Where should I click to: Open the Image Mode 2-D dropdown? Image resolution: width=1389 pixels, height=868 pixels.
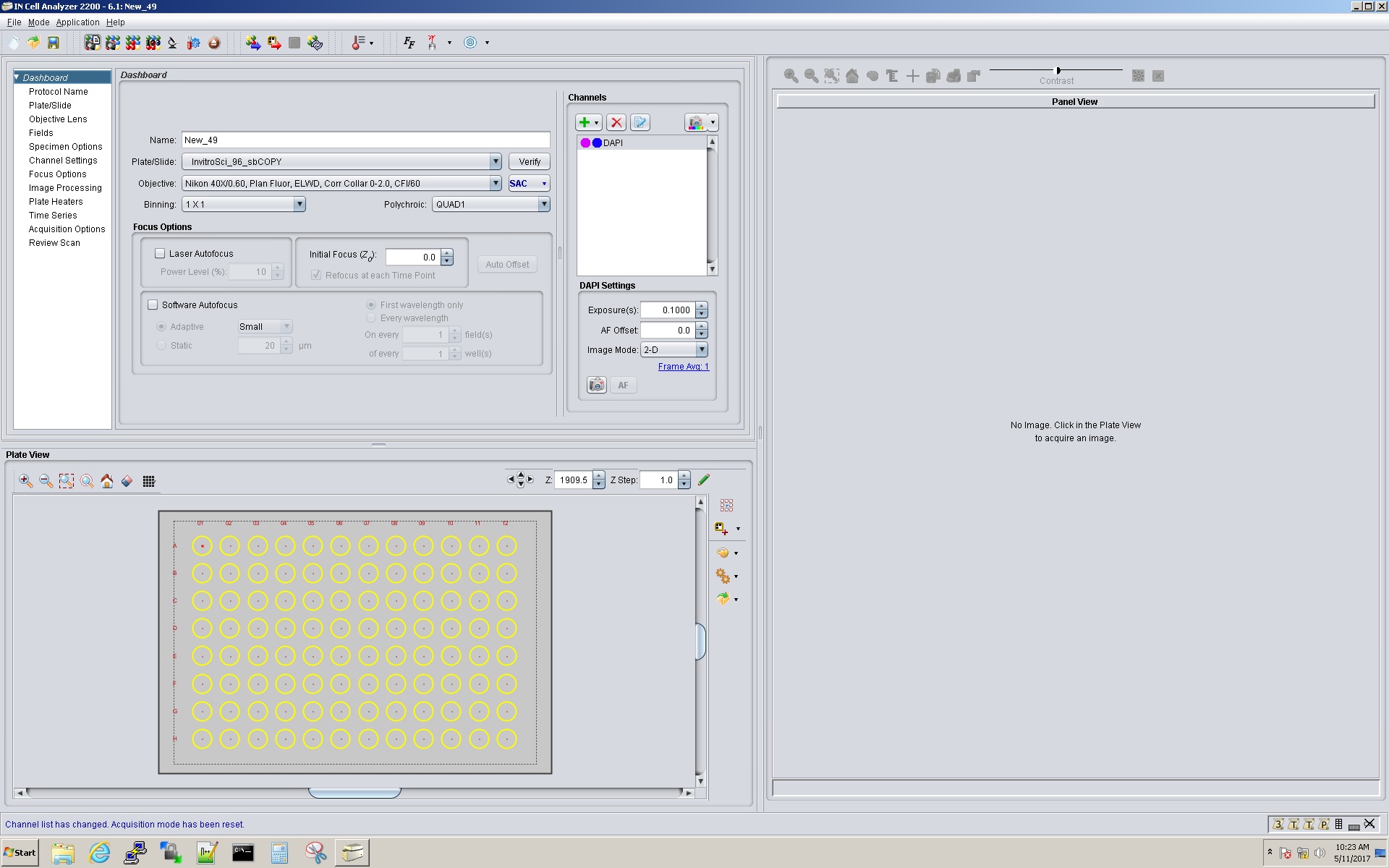[701, 349]
